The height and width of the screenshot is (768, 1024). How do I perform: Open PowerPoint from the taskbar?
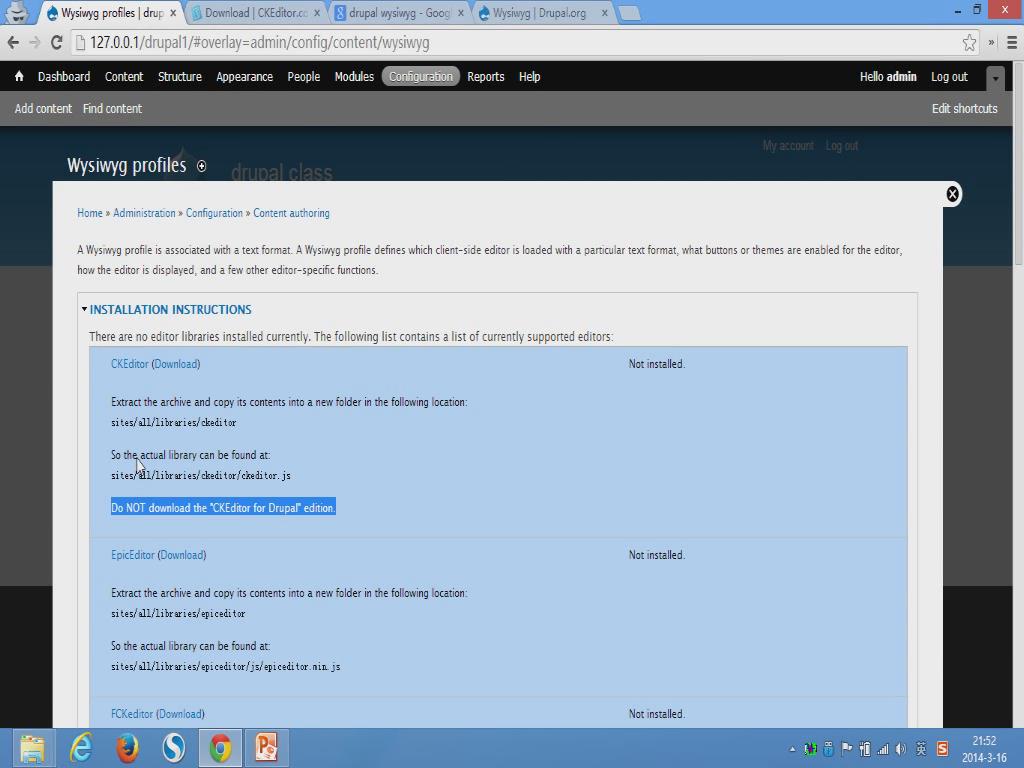pos(266,748)
